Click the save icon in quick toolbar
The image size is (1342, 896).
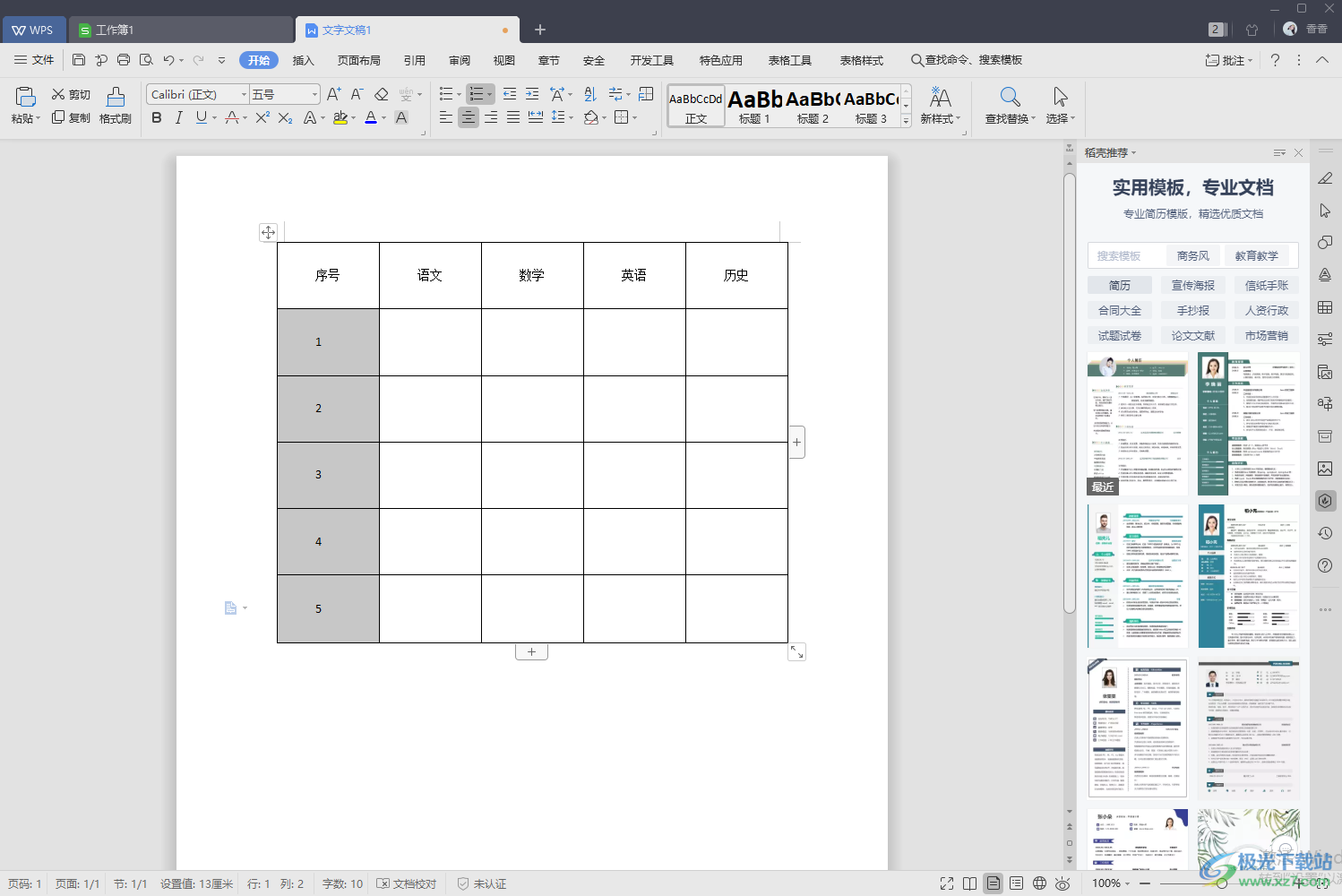[x=79, y=60]
